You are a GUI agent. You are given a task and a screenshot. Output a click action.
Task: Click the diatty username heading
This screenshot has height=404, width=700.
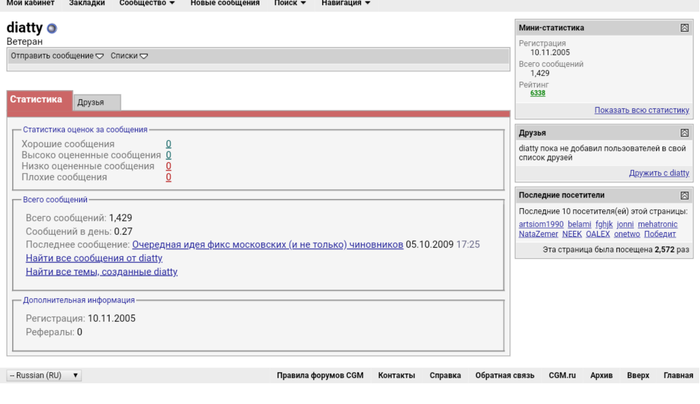click(x=25, y=28)
